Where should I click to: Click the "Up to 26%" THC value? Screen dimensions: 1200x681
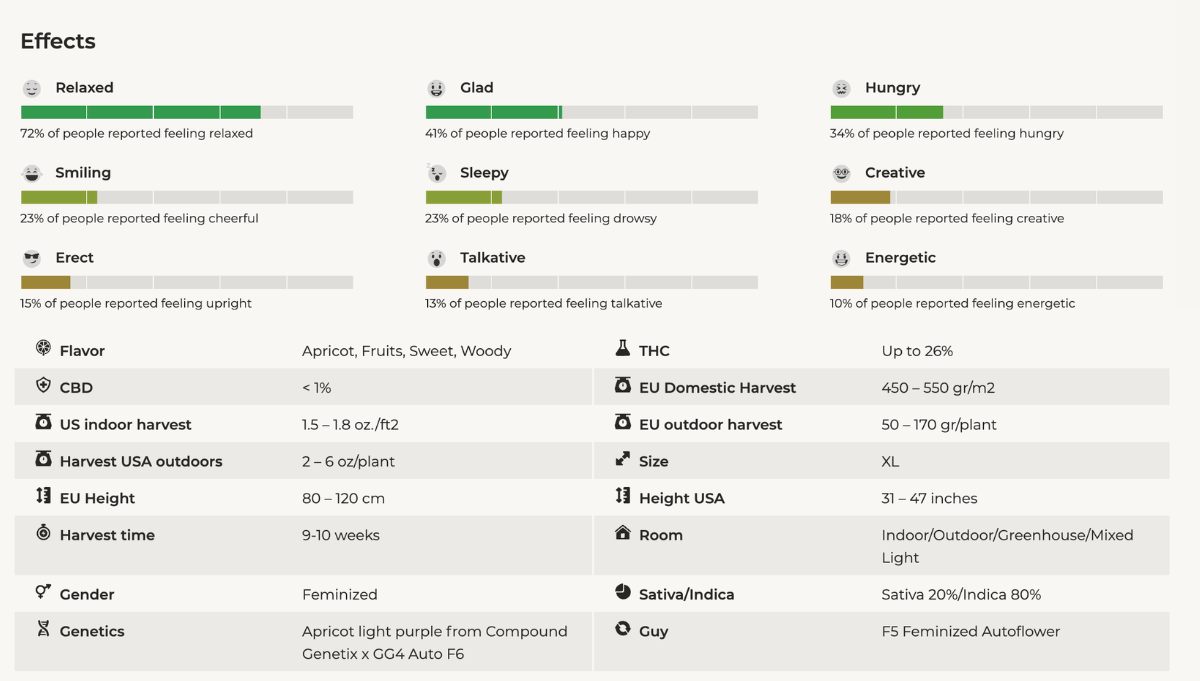[917, 351]
